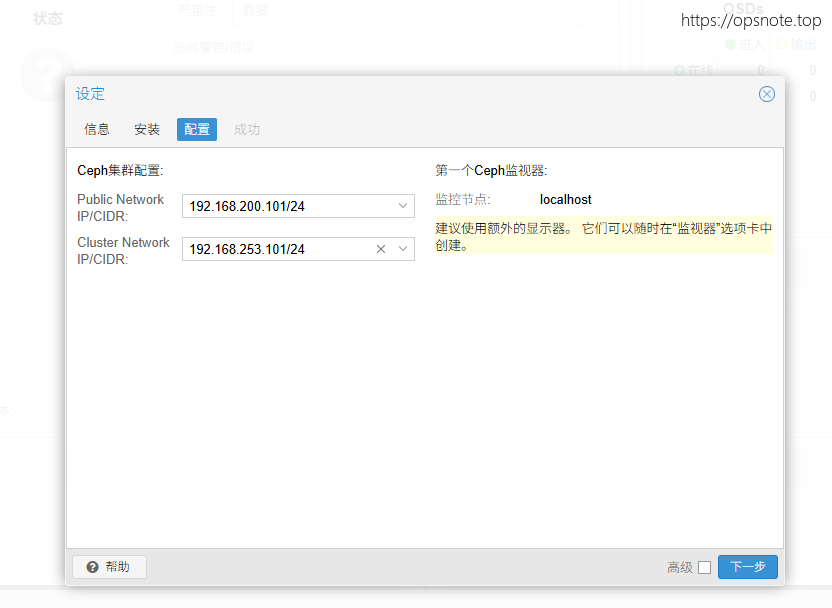Enable the 高级 checkbox

coord(704,567)
